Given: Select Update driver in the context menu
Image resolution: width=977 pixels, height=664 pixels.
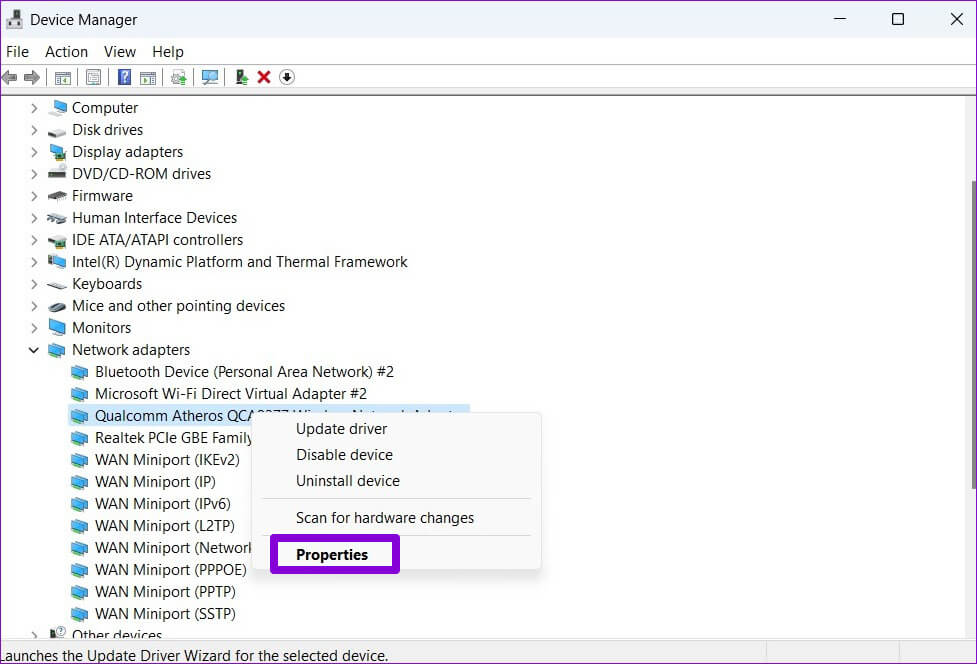Looking at the screenshot, I should (x=341, y=429).
